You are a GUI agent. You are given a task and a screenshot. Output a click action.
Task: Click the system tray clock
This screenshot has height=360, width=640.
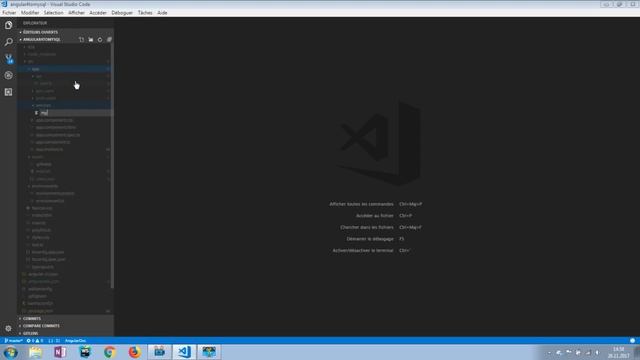(619, 353)
